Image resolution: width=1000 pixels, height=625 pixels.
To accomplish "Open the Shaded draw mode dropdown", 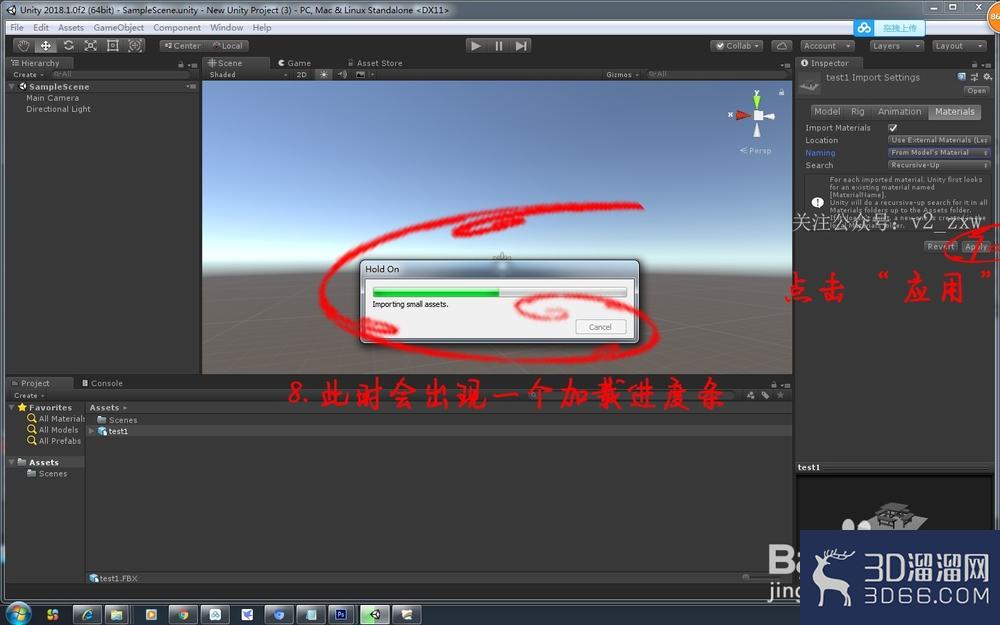I will tap(248, 75).
